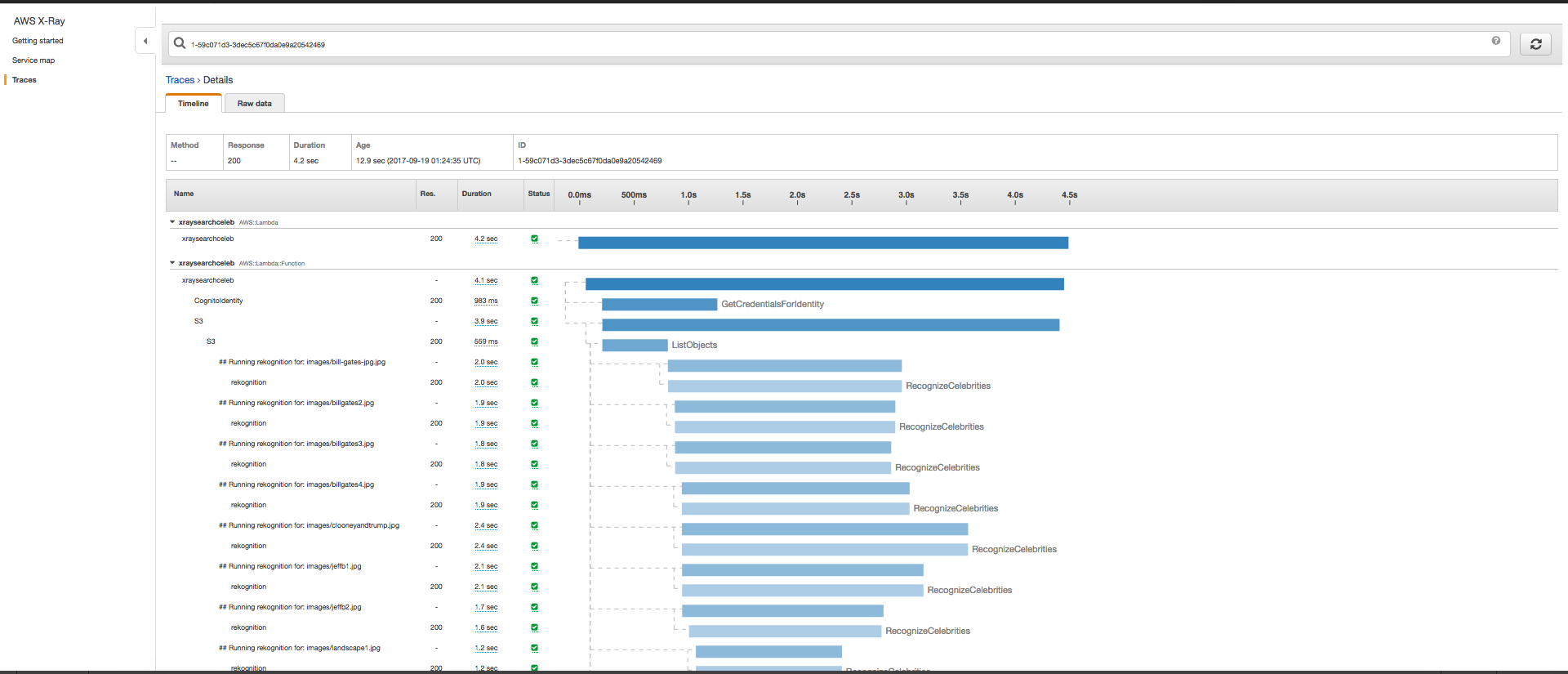Image resolution: width=1568 pixels, height=674 pixels.
Task: Go to Traces breadcrumb link
Action: [180, 80]
